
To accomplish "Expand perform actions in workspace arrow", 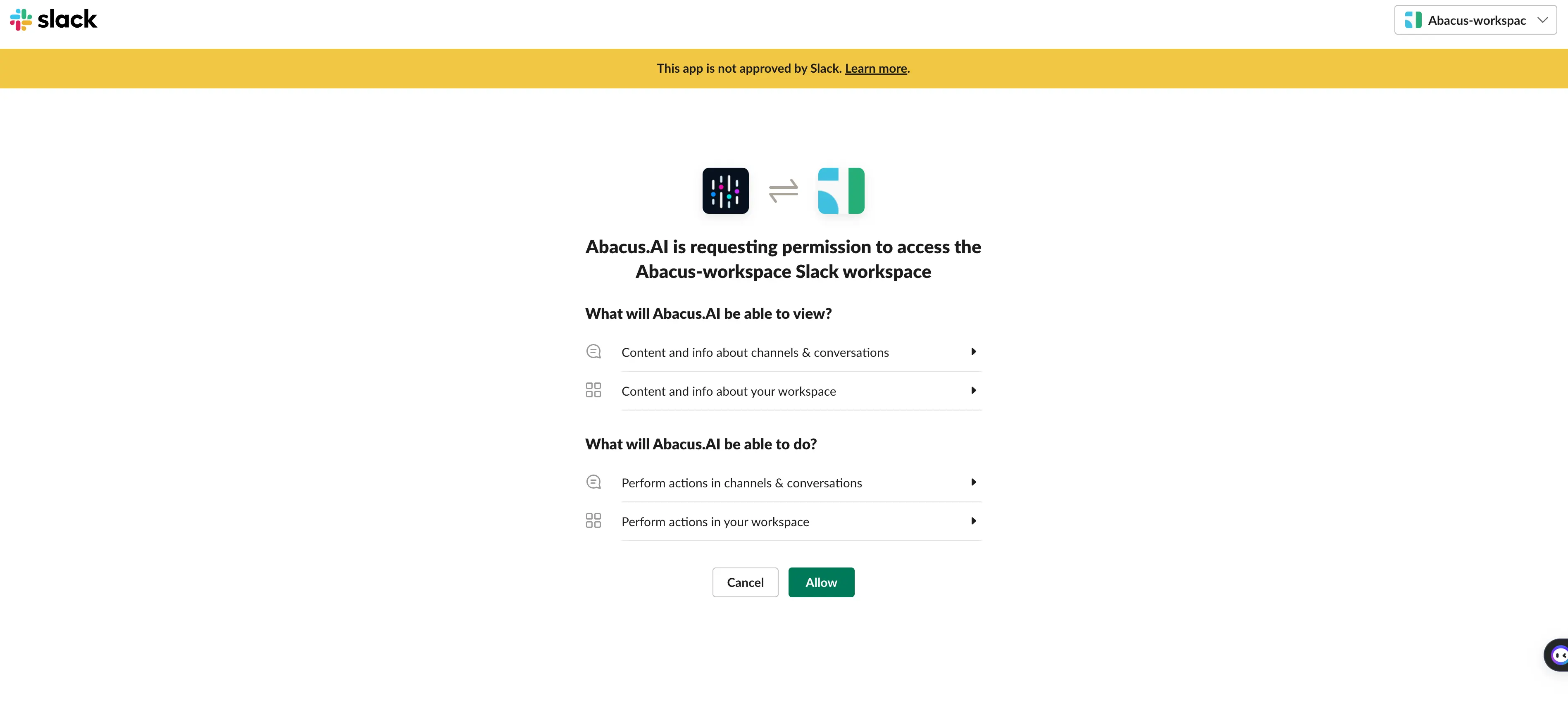I will pyautogui.click(x=973, y=521).
